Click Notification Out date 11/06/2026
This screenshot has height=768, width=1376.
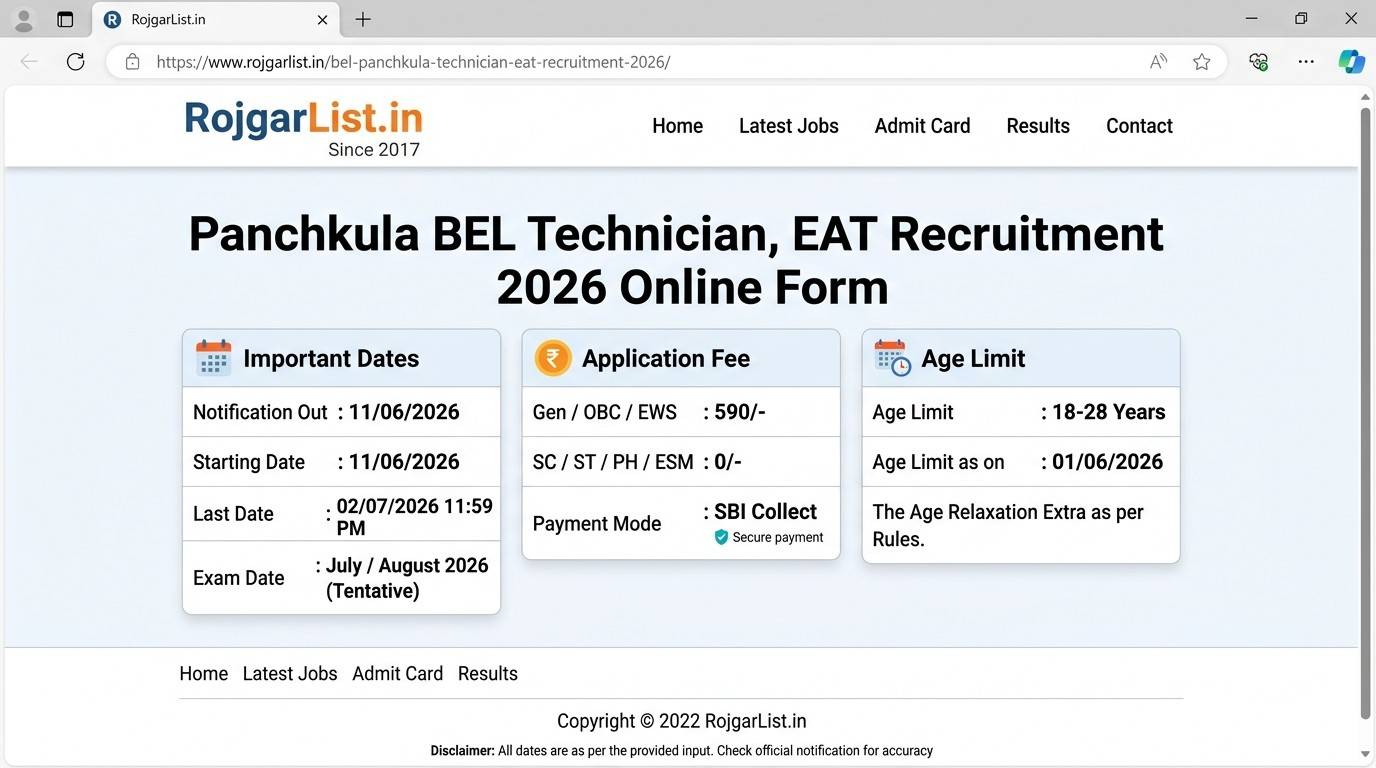[x=404, y=412]
